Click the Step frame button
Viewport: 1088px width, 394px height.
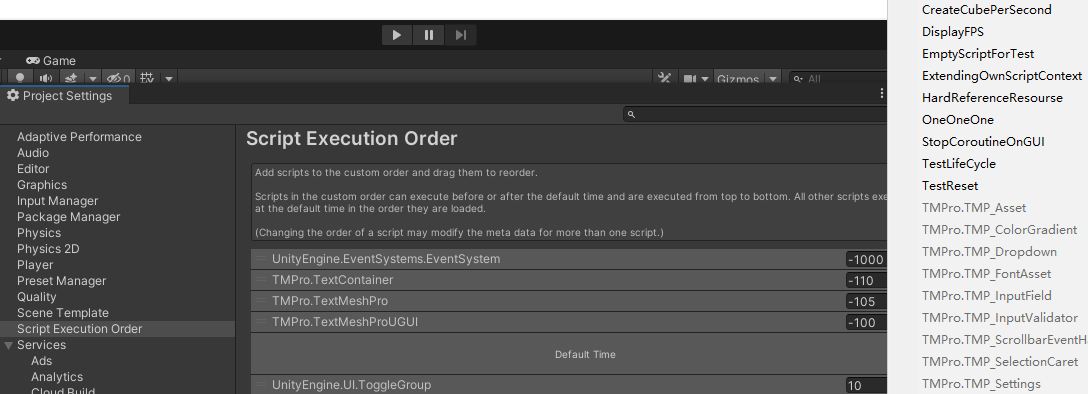coord(461,35)
